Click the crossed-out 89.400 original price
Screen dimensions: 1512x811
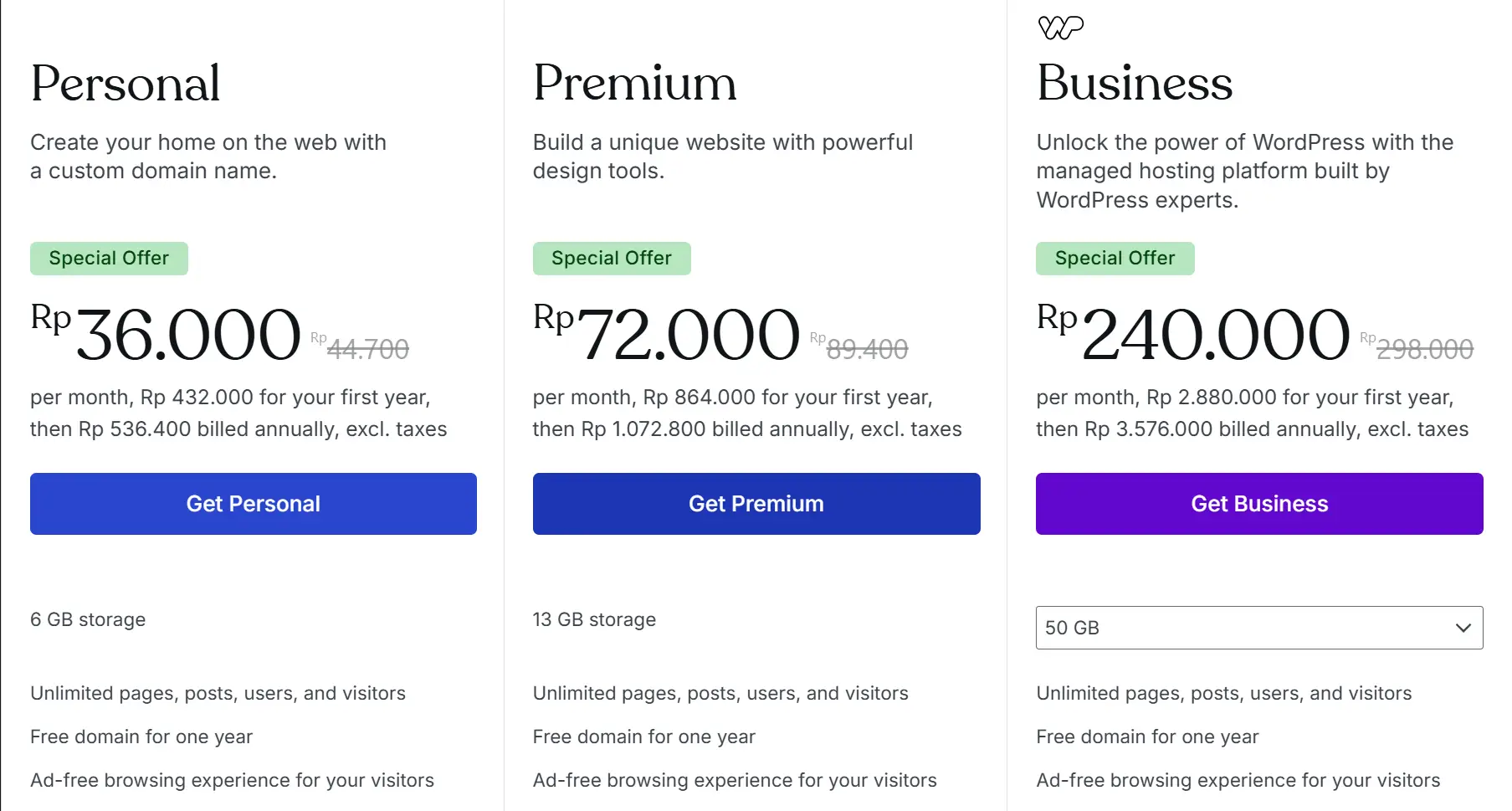click(x=867, y=349)
